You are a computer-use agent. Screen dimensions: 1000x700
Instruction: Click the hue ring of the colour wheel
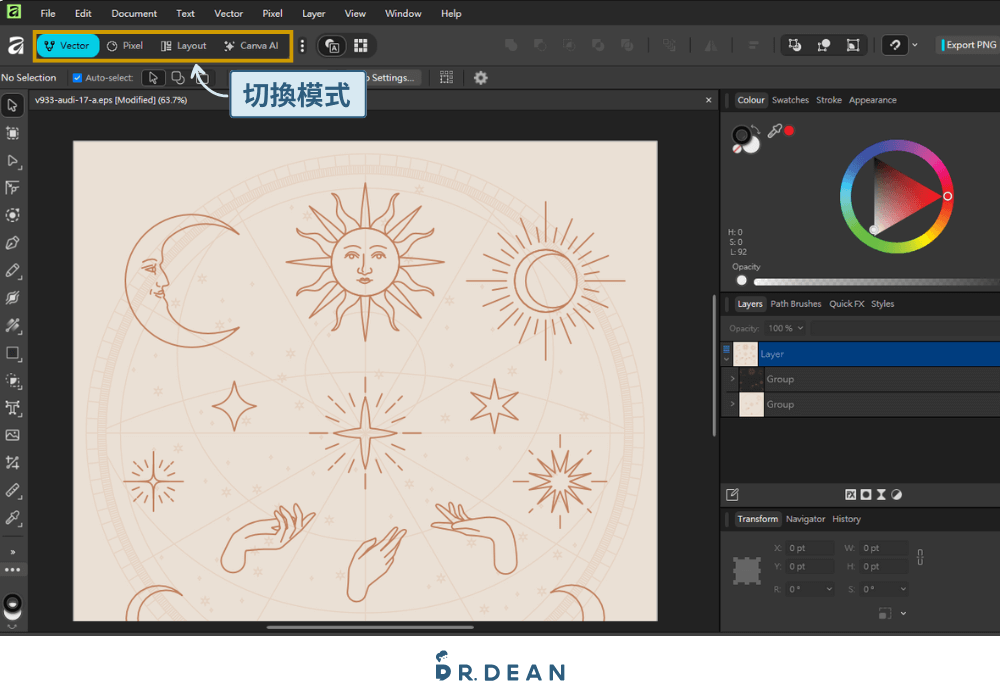tap(896, 145)
